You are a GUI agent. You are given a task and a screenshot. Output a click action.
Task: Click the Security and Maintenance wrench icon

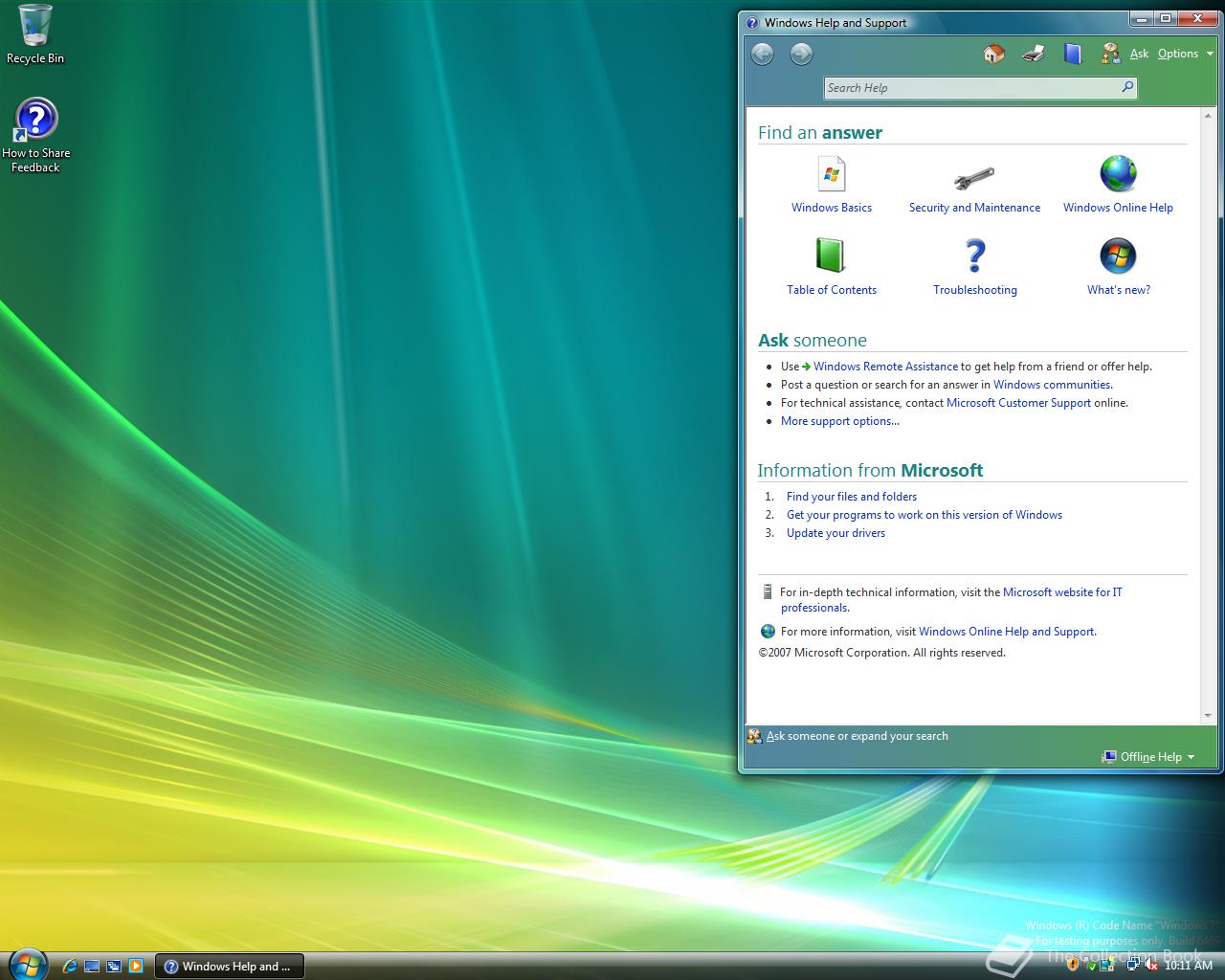pyautogui.click(x=974, y=177)
